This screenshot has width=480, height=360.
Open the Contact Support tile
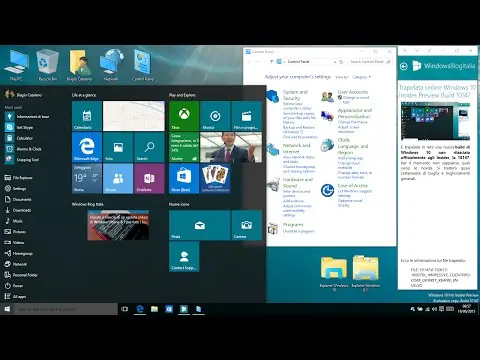pos(184,256)
